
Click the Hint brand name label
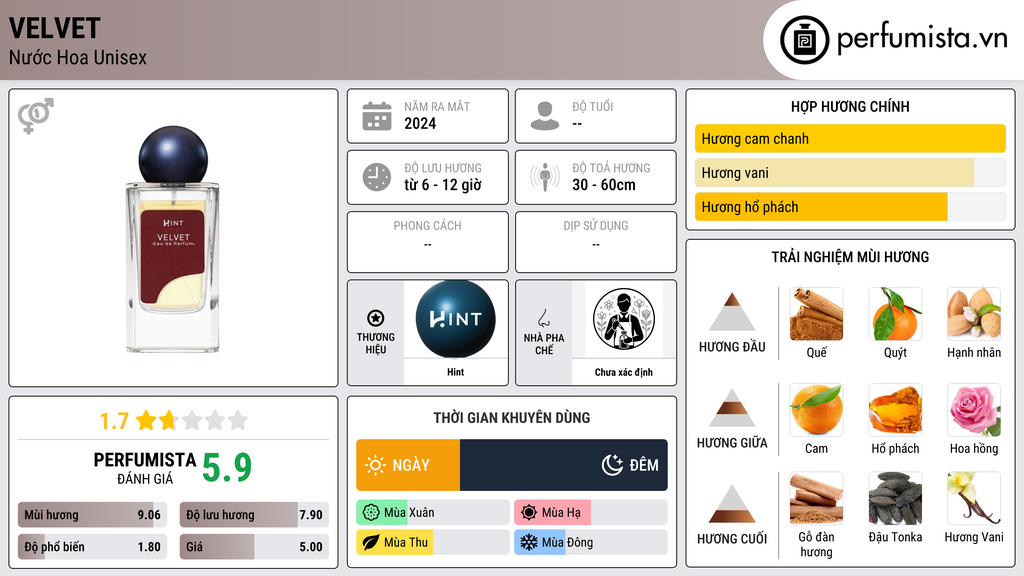[455, 372]
